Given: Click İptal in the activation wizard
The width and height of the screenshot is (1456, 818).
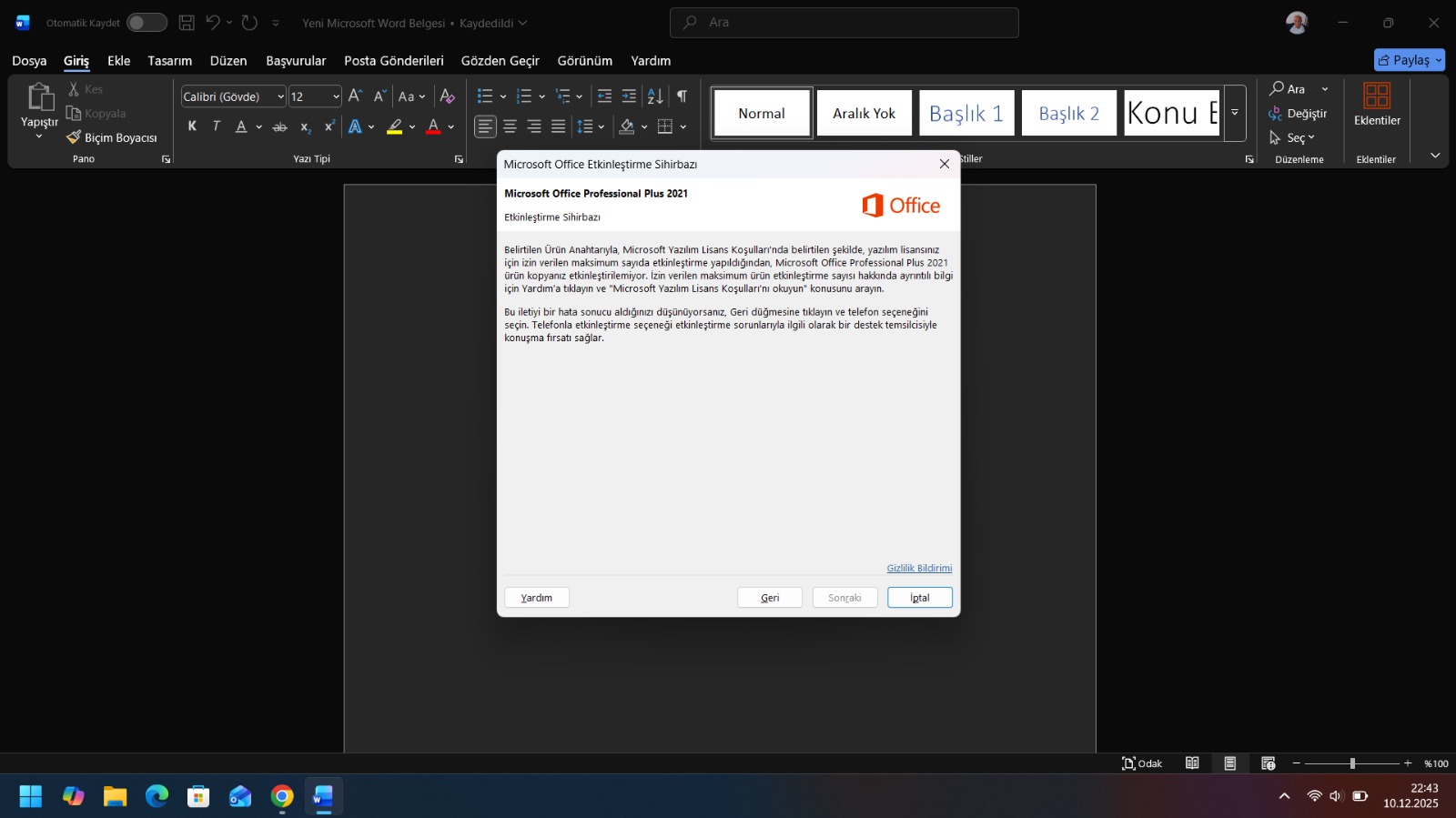Looking at the screenshot, I should coord(920,598).
